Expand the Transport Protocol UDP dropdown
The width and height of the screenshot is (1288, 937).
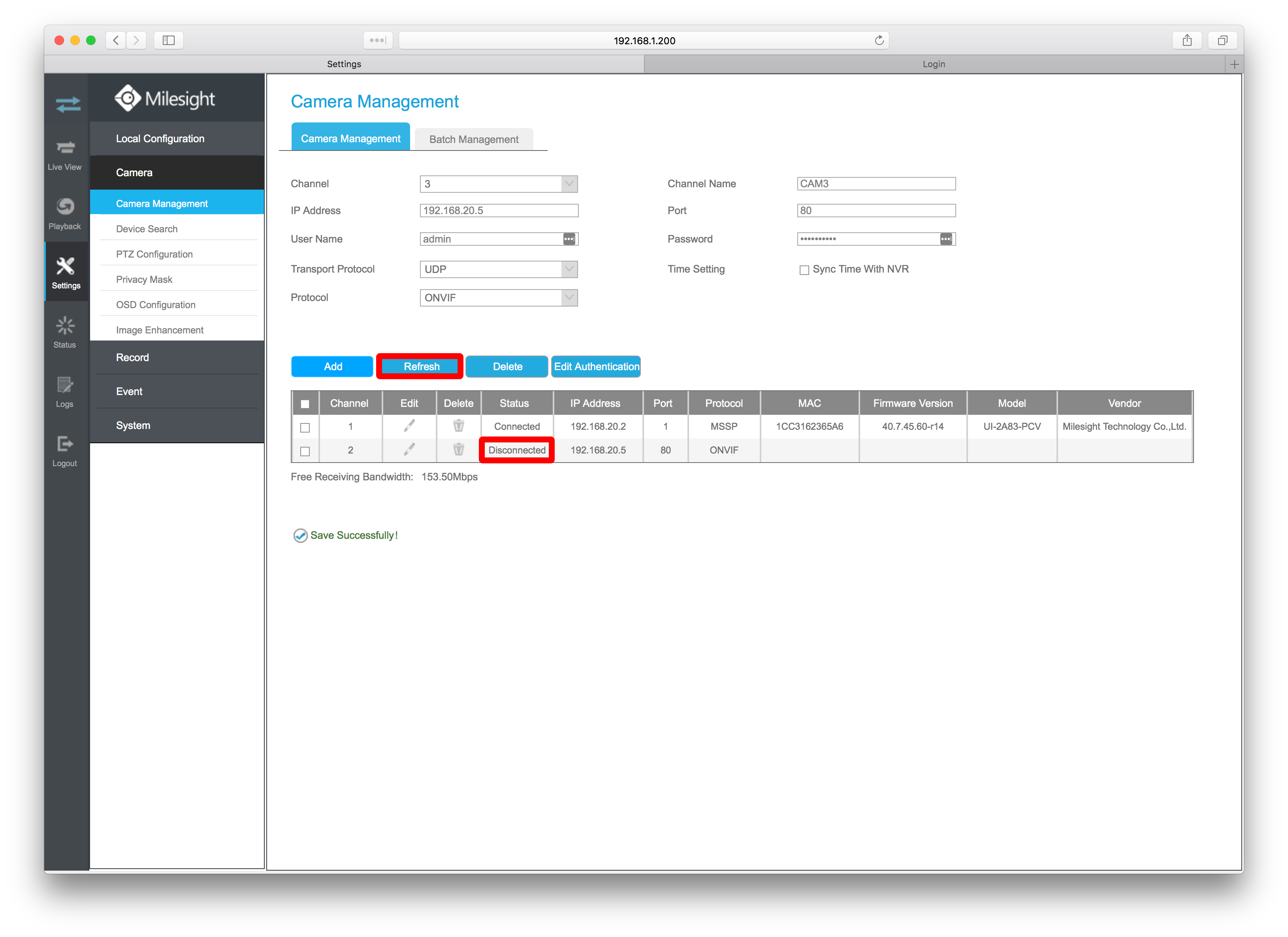569,269
